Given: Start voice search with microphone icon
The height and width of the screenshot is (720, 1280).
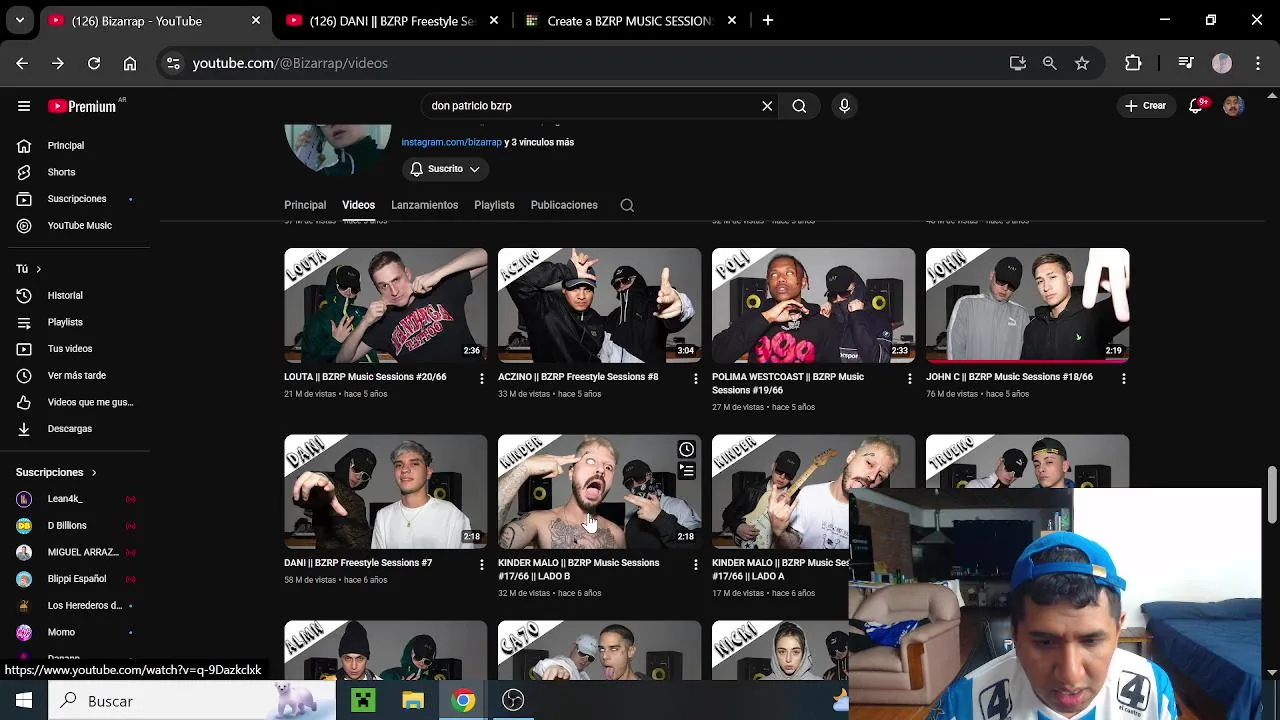Looking at the screenshot, I should (x=844, y=106).
